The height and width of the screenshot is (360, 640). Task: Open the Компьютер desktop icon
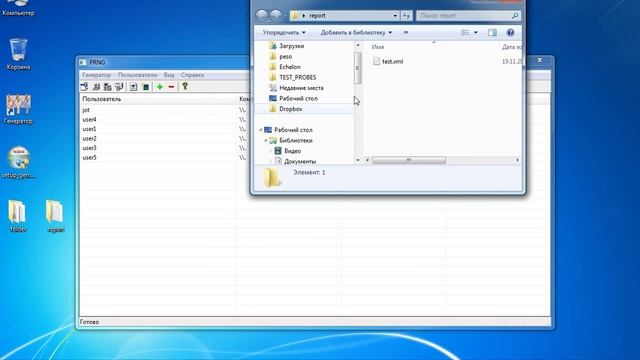tap(18, 8)
